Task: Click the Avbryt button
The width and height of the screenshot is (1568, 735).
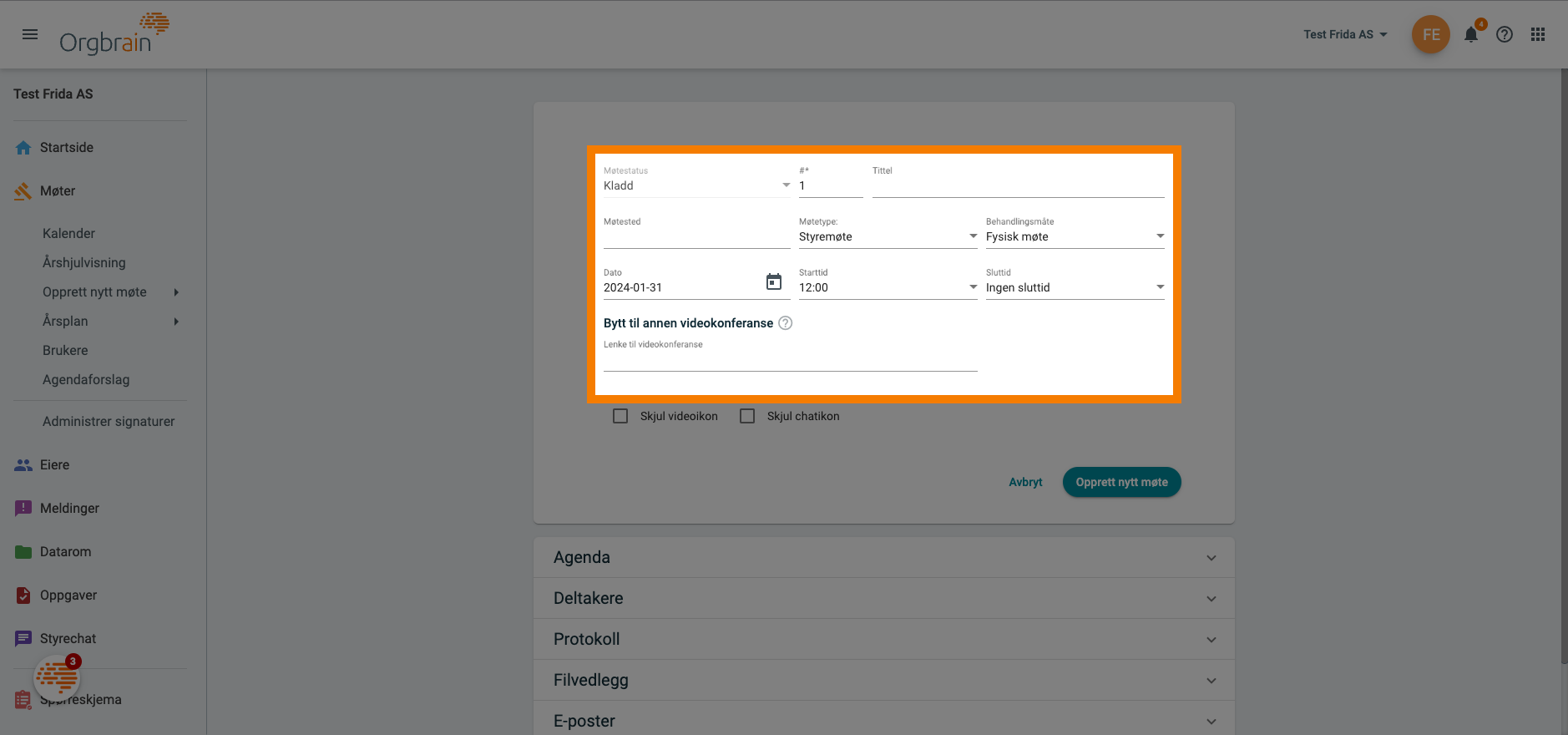Action: pyautogui.click(x=1025, y=482)
